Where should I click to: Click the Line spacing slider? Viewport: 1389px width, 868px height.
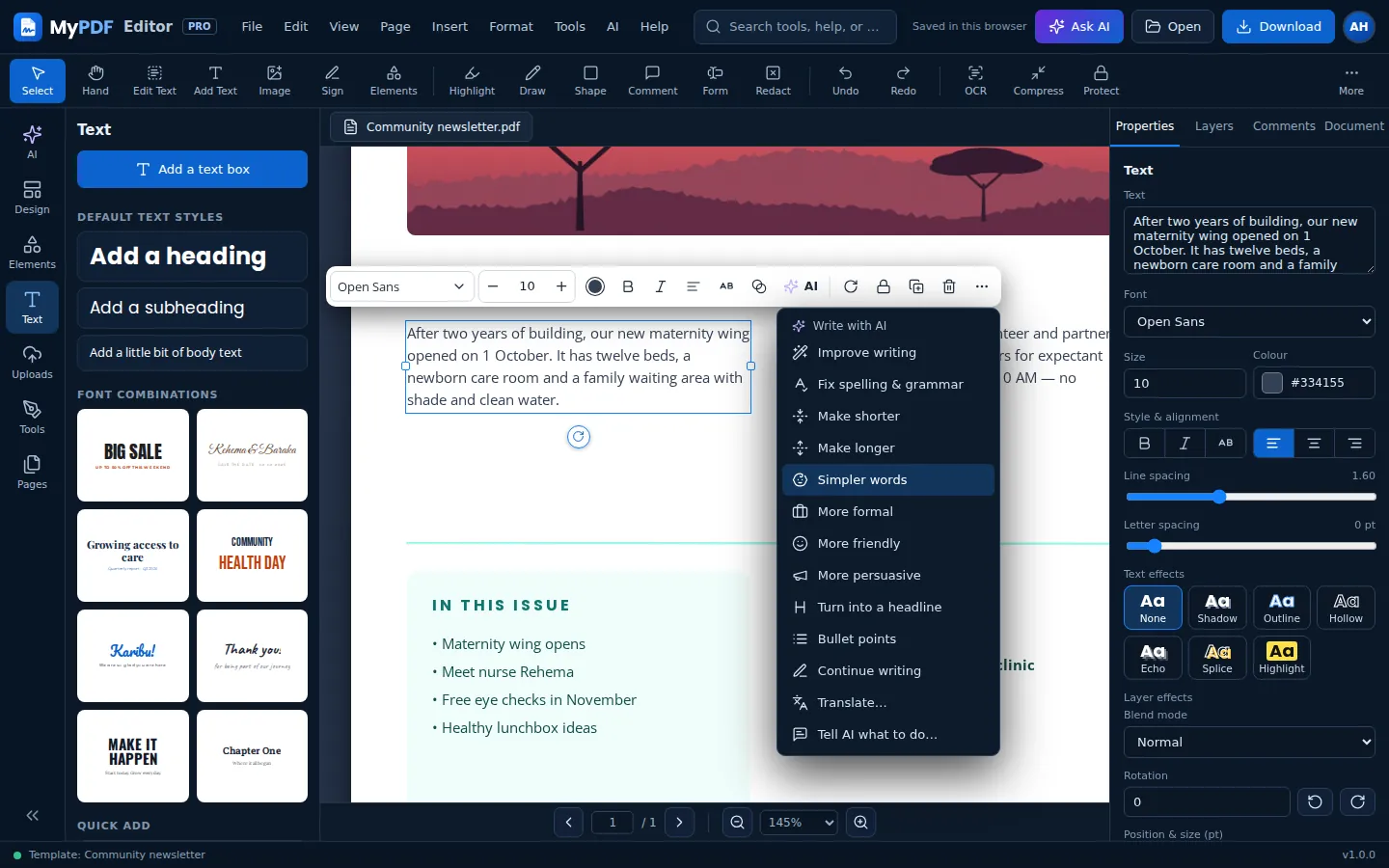[1250, 497]
